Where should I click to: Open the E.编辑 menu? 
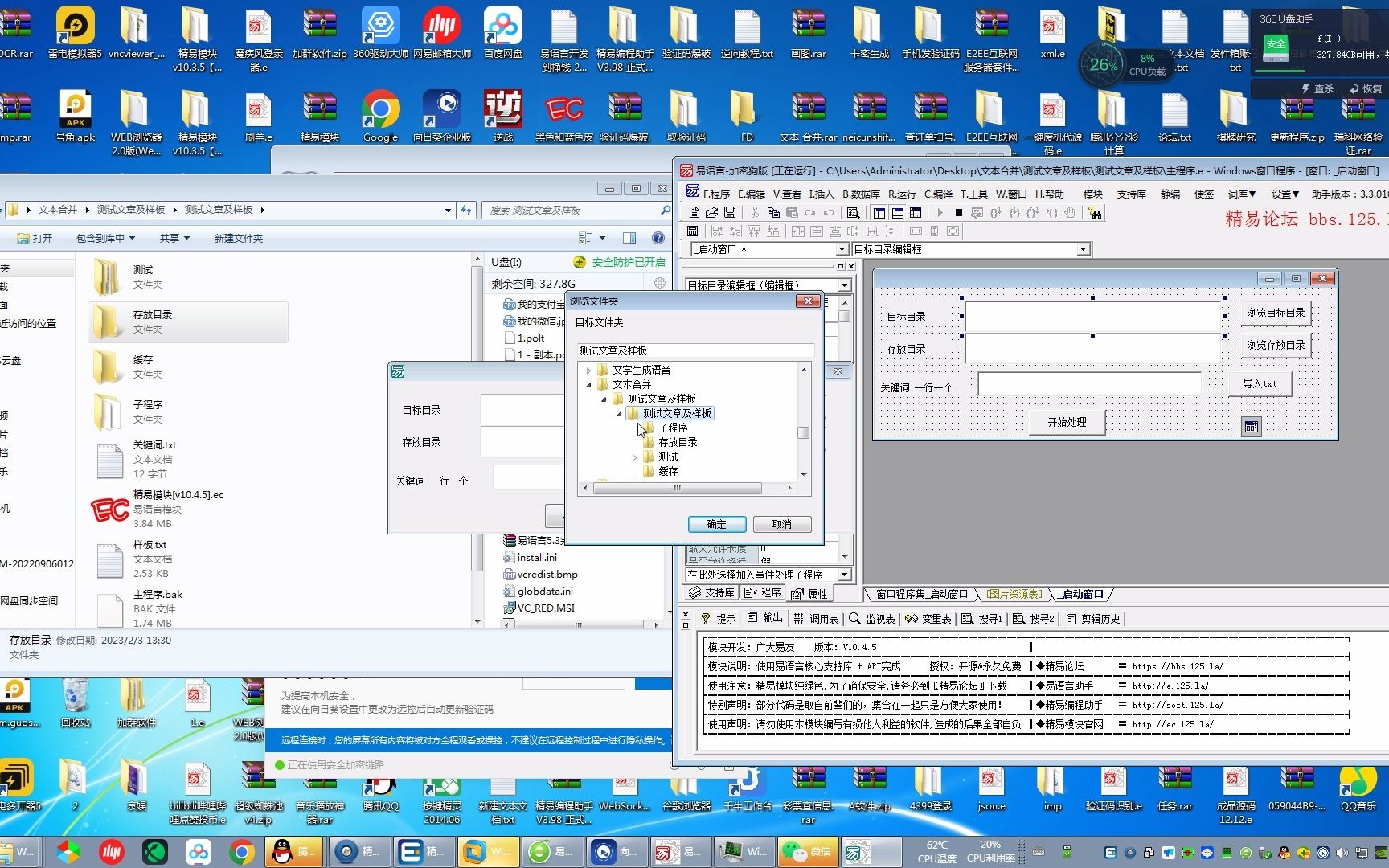[752, 194]
